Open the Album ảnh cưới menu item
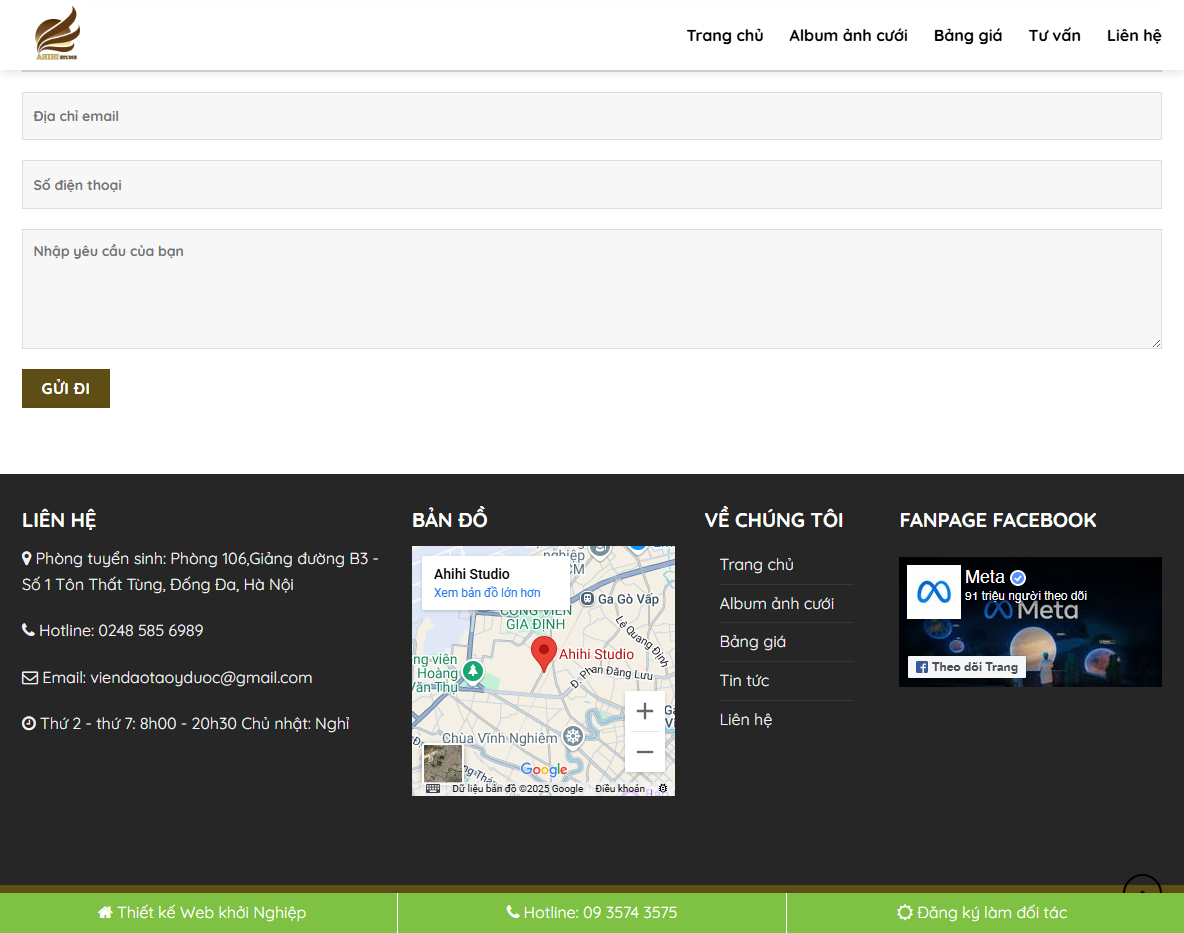1184x933 pixels. pyautogui.click(x=848, y=35)
